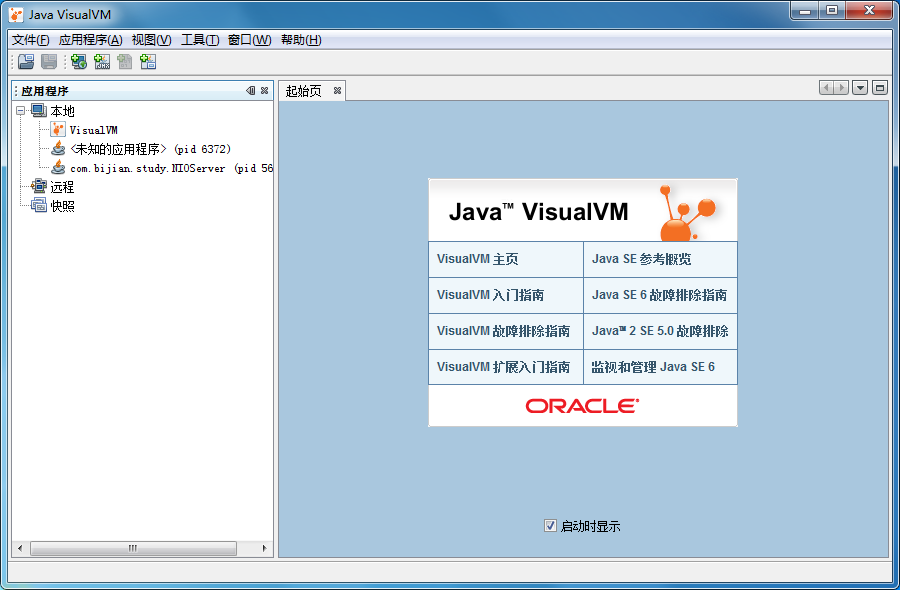
Task: Click the 远程 network icon
Action: (x=39, y=186)
